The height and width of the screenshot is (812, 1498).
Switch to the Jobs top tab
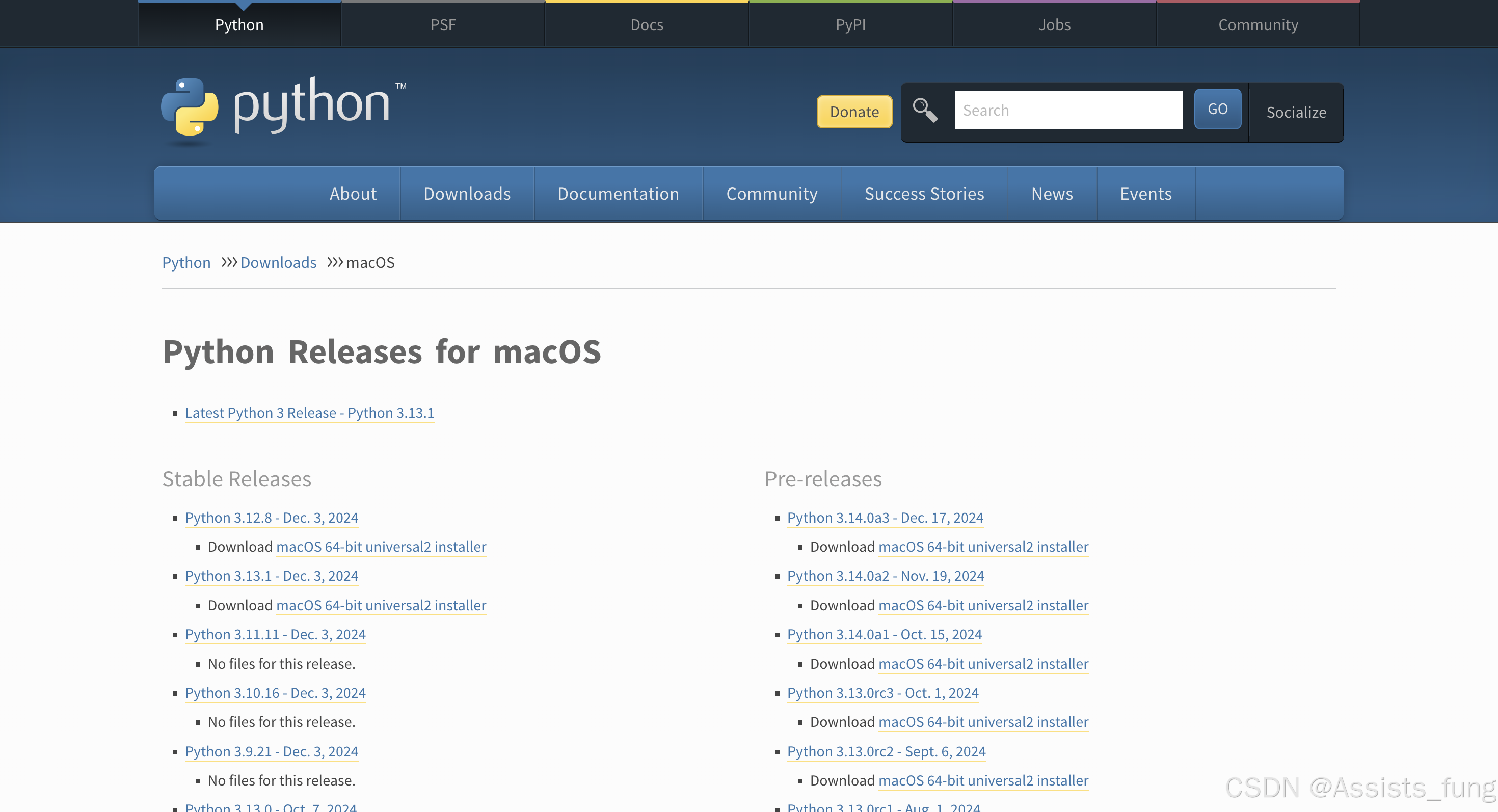click(1054, 24)
